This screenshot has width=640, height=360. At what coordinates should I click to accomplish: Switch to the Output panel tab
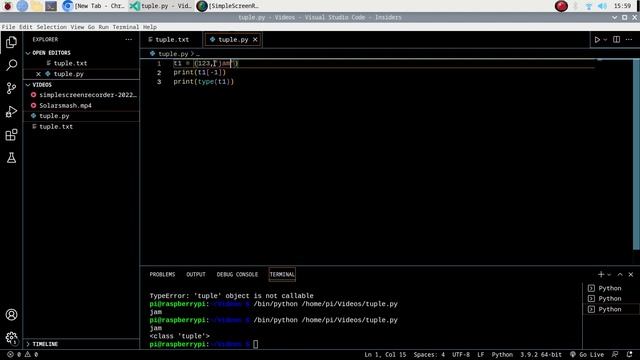point(196,275)
